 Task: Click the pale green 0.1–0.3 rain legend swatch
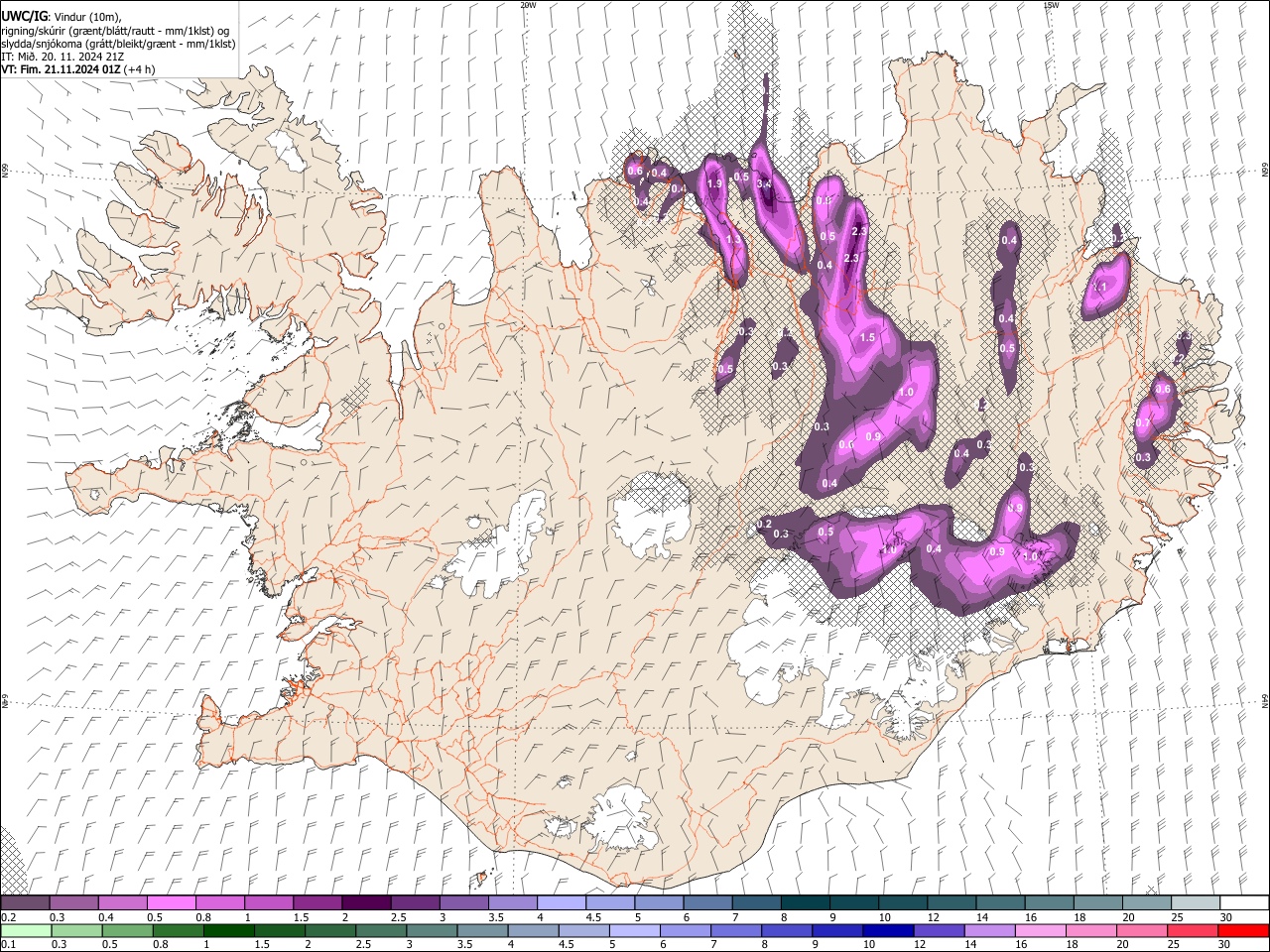26,931
